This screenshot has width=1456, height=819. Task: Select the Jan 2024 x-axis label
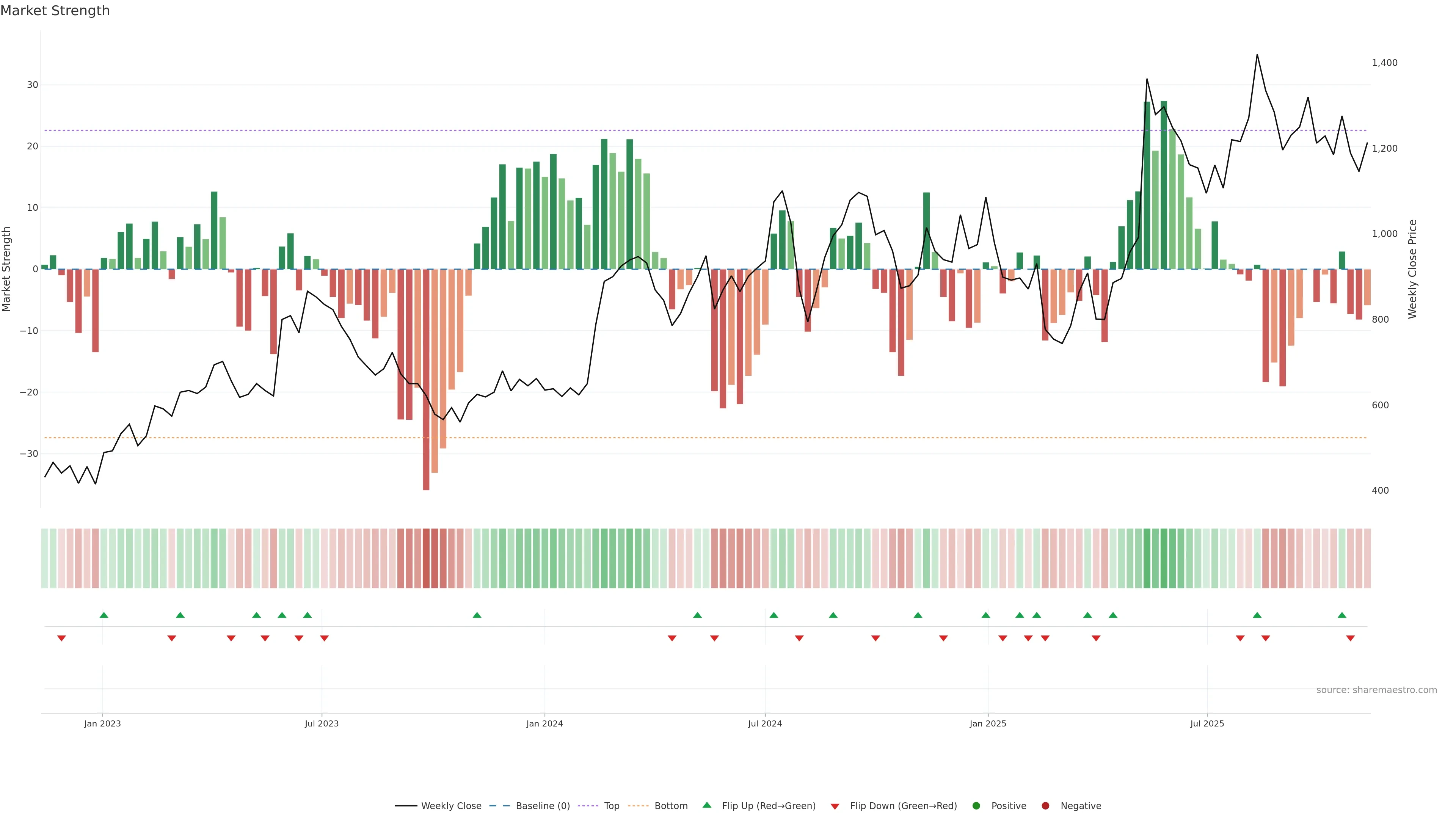[x=544, y=723]
